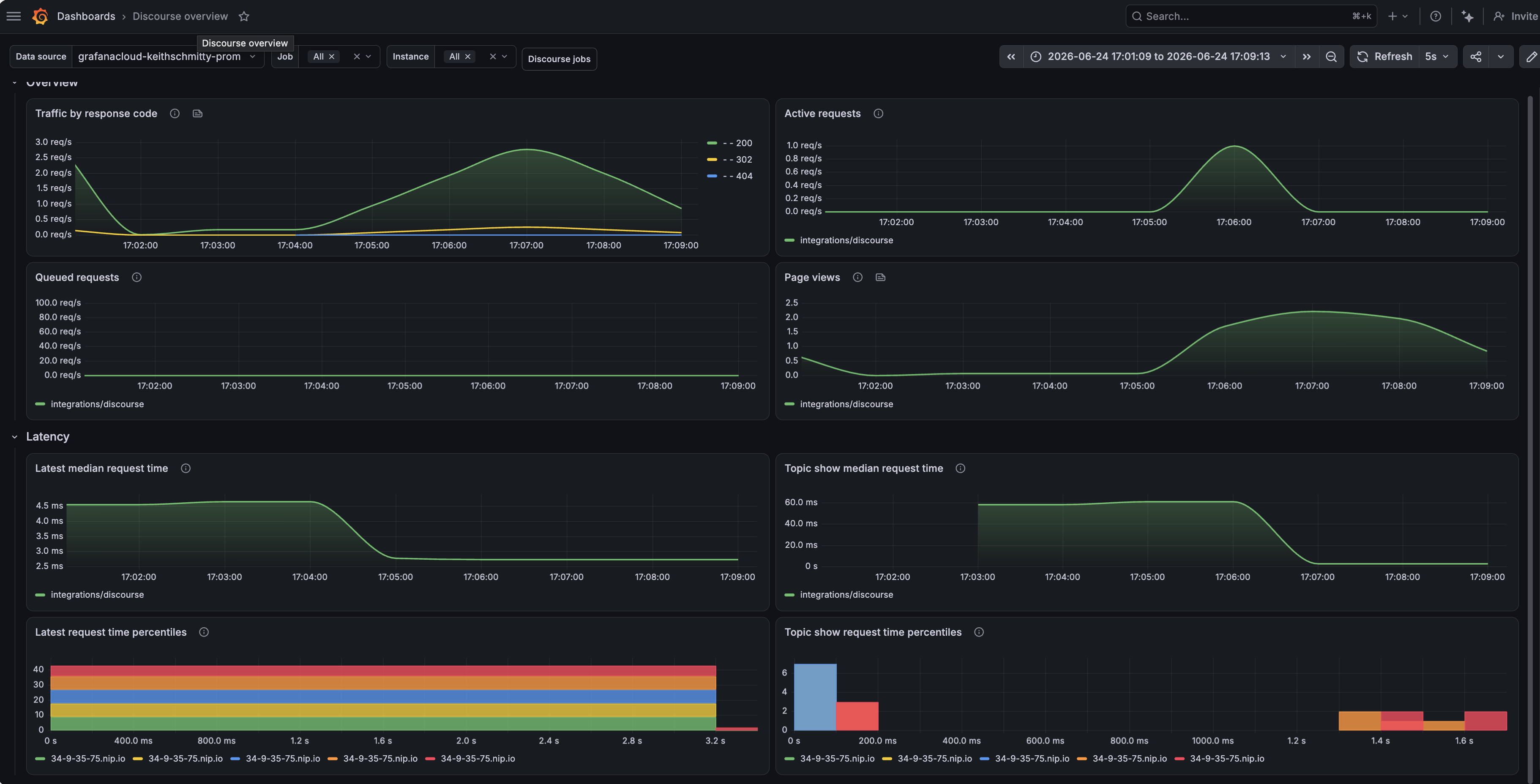
Task: Open the Grafana Assistant sparkle icon
Action: tap(1468, 16)
